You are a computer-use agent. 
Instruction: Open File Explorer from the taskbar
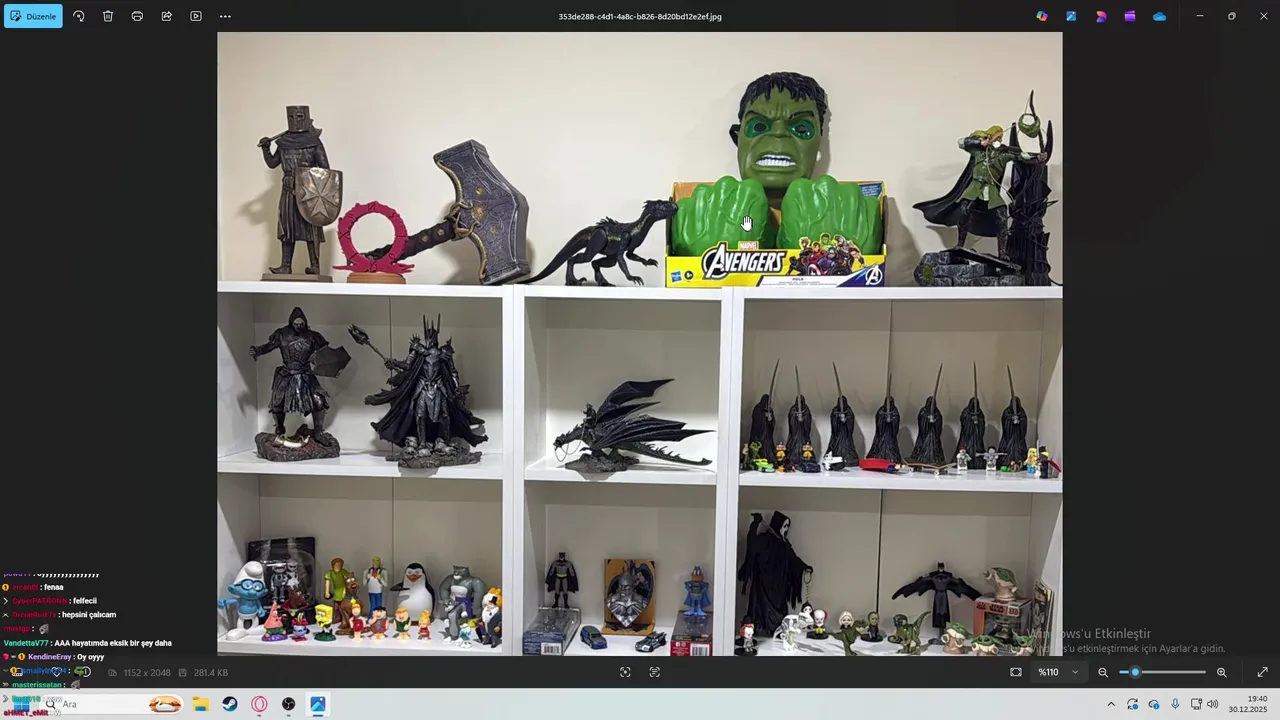(200, 704)
